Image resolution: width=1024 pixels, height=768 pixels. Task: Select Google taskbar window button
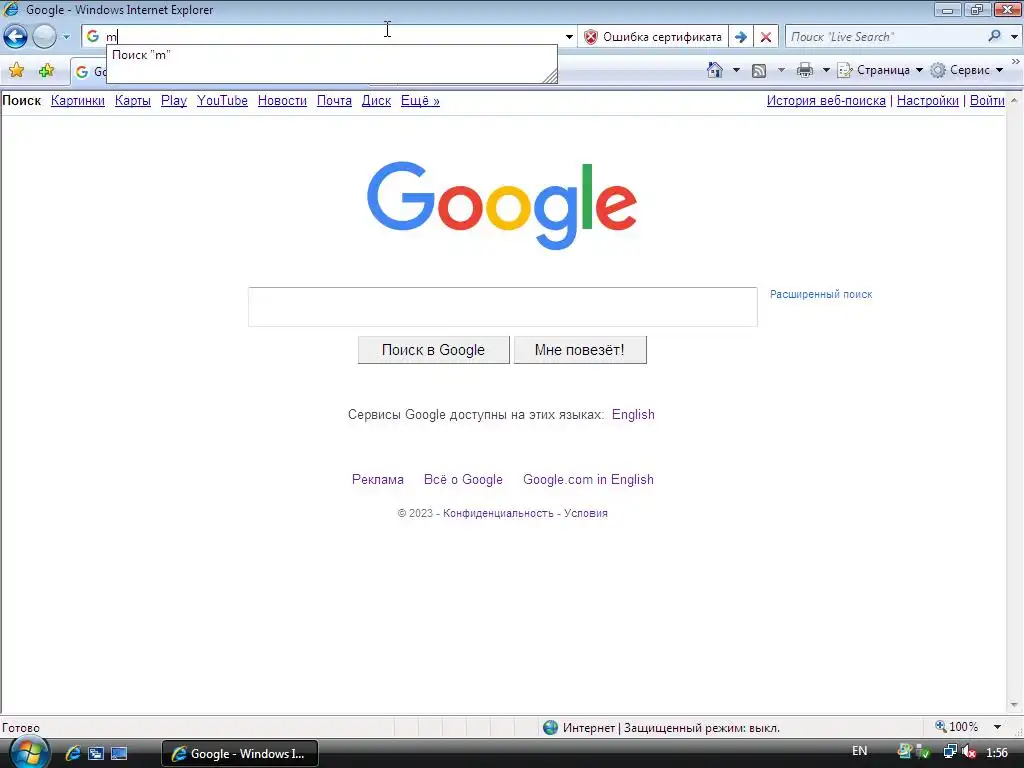click(x=240, y=754)
